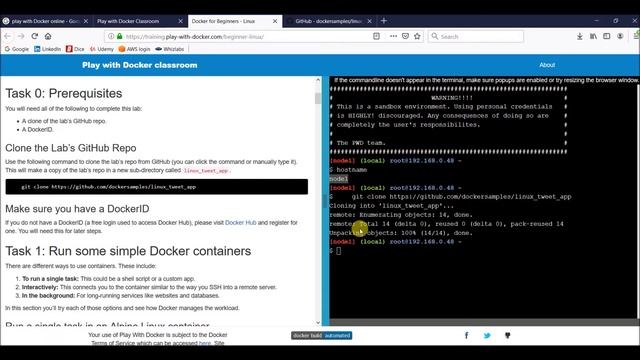
Task: Switch to 'Play with Docker Classroom' tab
Action: coord(140,21)
